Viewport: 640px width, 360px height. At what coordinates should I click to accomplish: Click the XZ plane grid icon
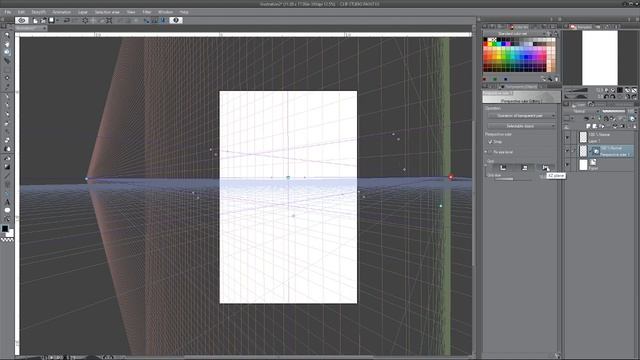click(545, 168)
